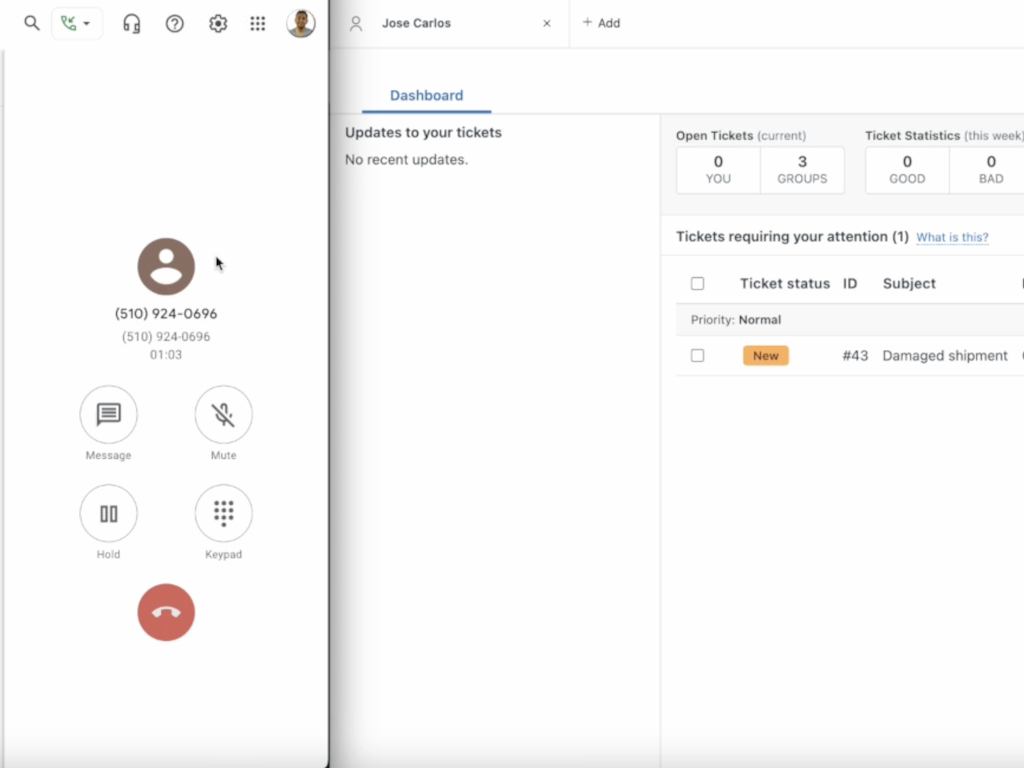Check the select-all tickets checkbox
Viewport: 1024px width, 768px height.
(698, 284)
